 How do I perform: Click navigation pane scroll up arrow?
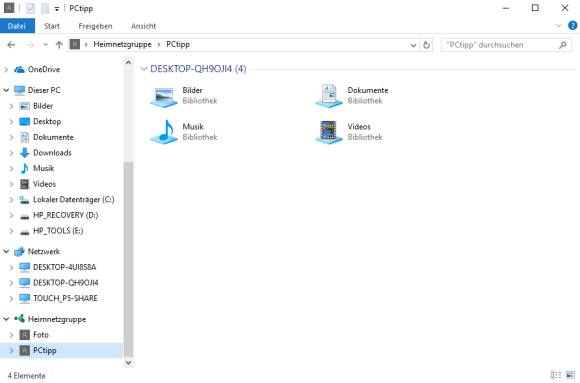(128, 63)
